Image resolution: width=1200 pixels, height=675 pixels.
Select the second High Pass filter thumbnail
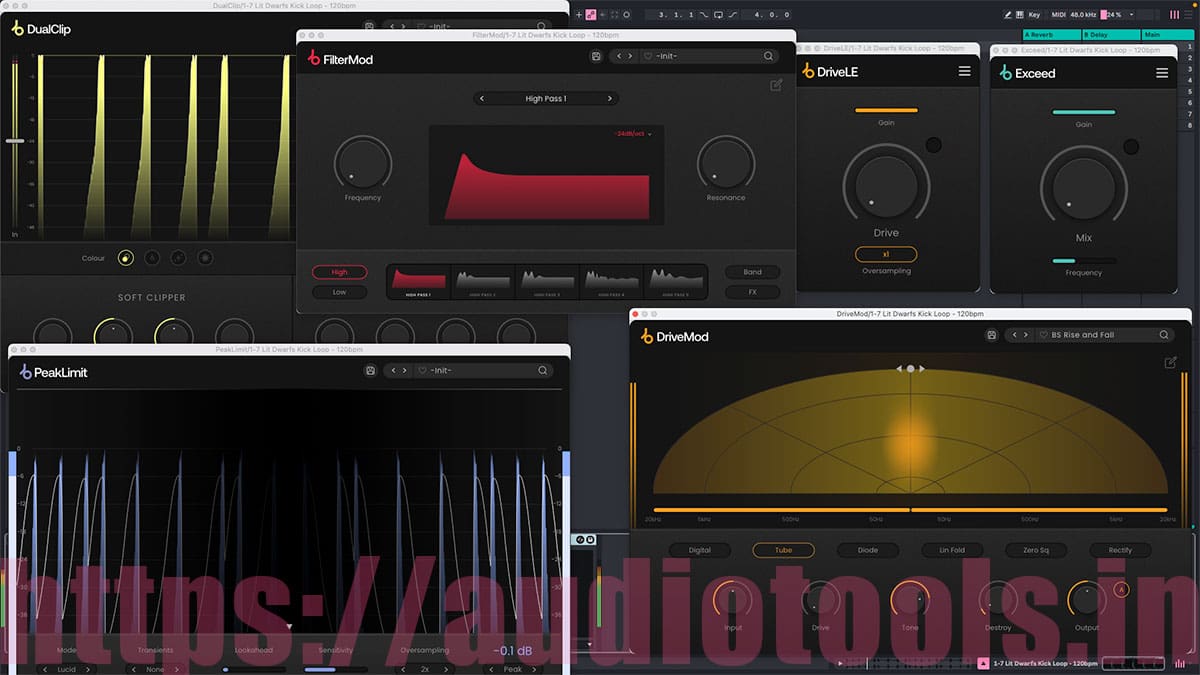482,282
